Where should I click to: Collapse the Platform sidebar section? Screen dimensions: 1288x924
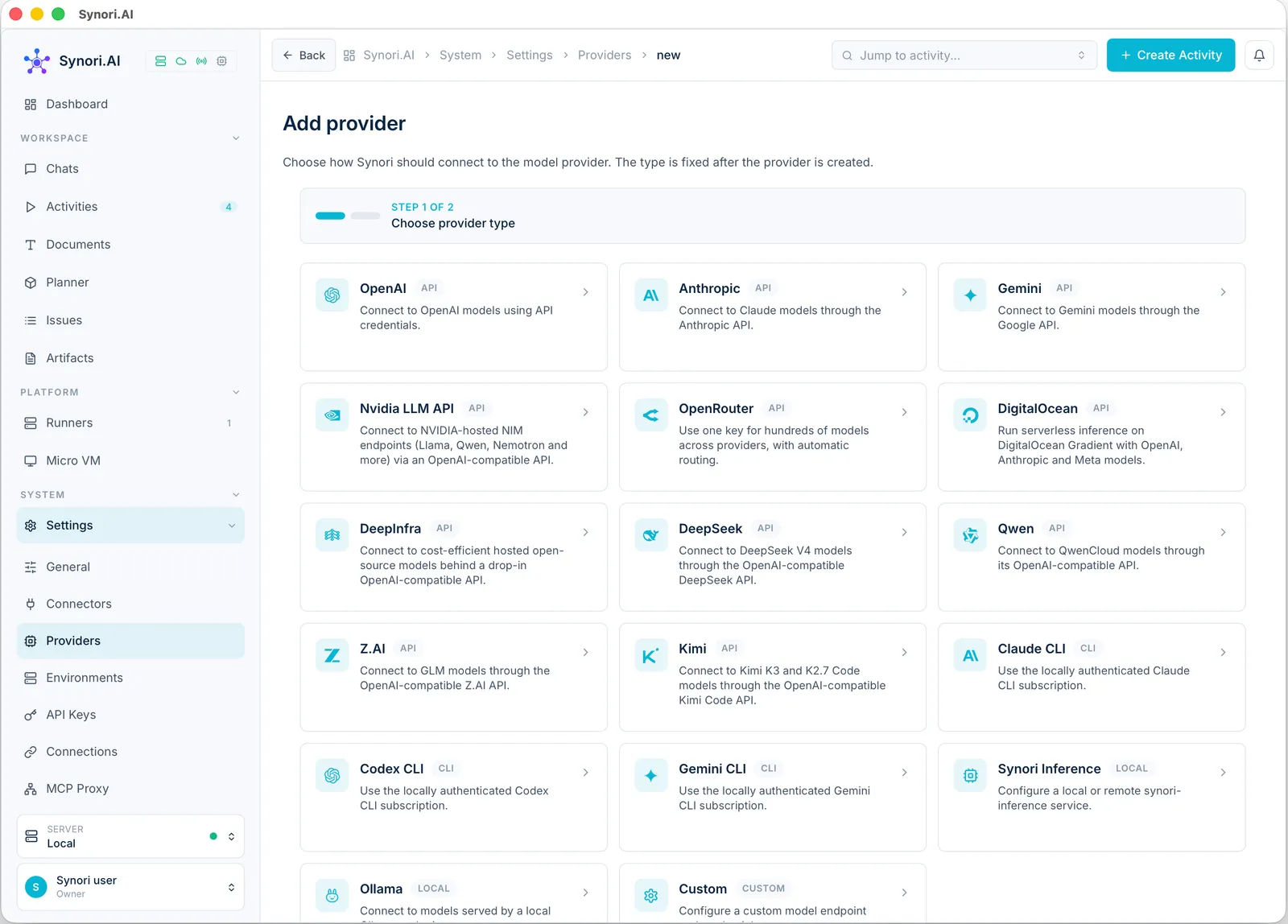click(x=236, y=393)
